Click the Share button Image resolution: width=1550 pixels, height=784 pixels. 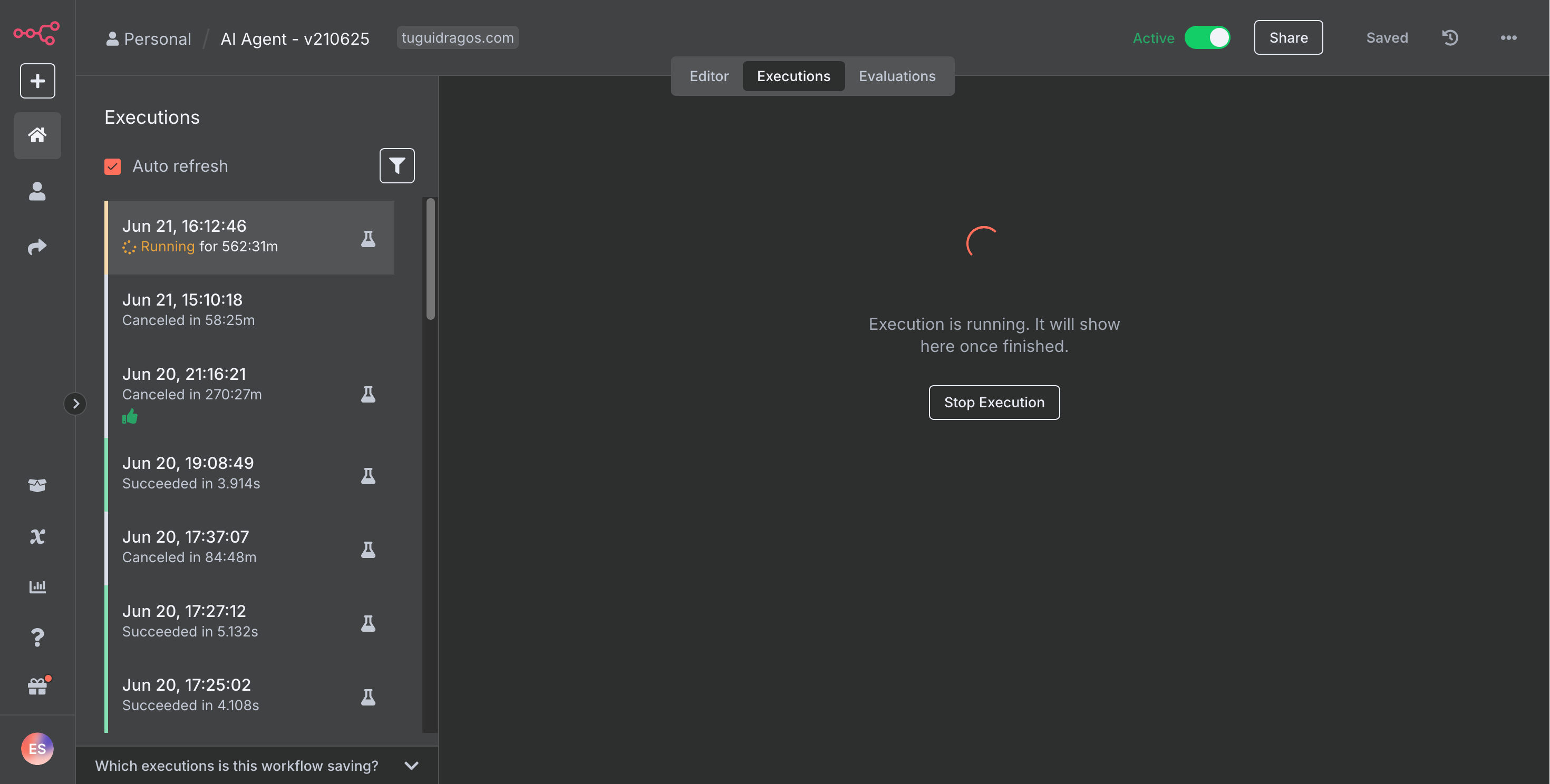pyautogui.click(x=1287, y=38)
